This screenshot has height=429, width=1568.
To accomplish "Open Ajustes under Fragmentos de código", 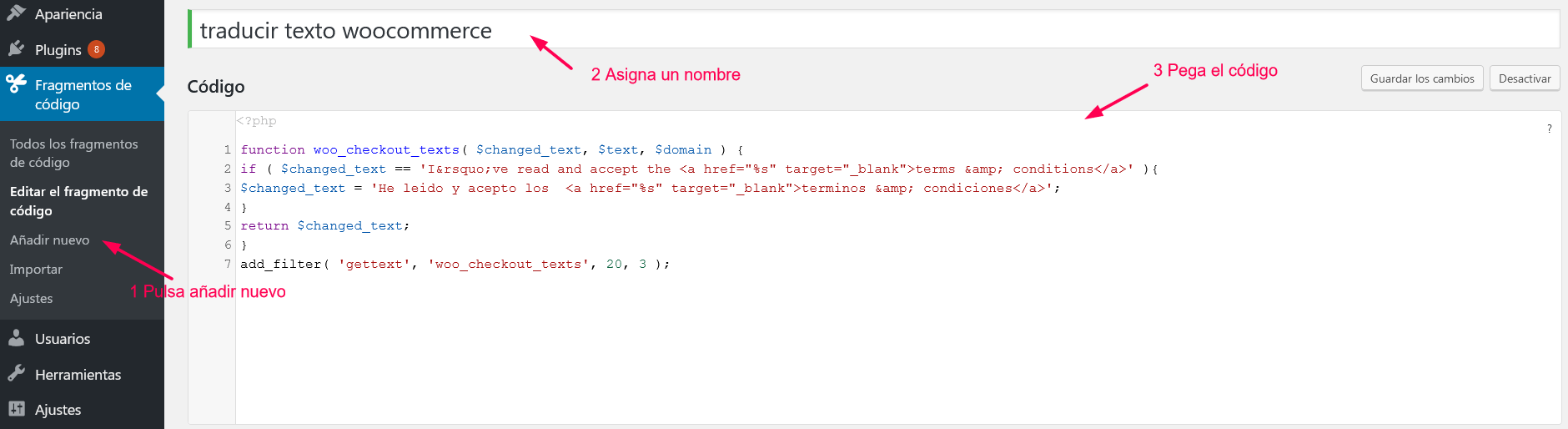I will (x=31, y=298).
